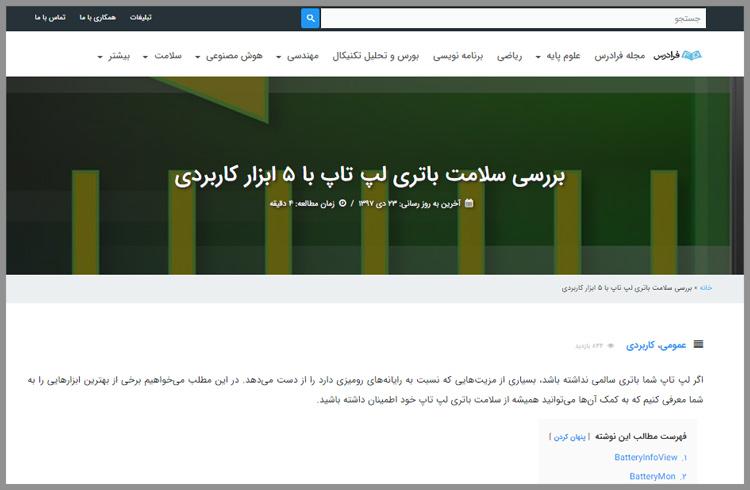Expand the سلامت dropdown menu

(163, 56)
